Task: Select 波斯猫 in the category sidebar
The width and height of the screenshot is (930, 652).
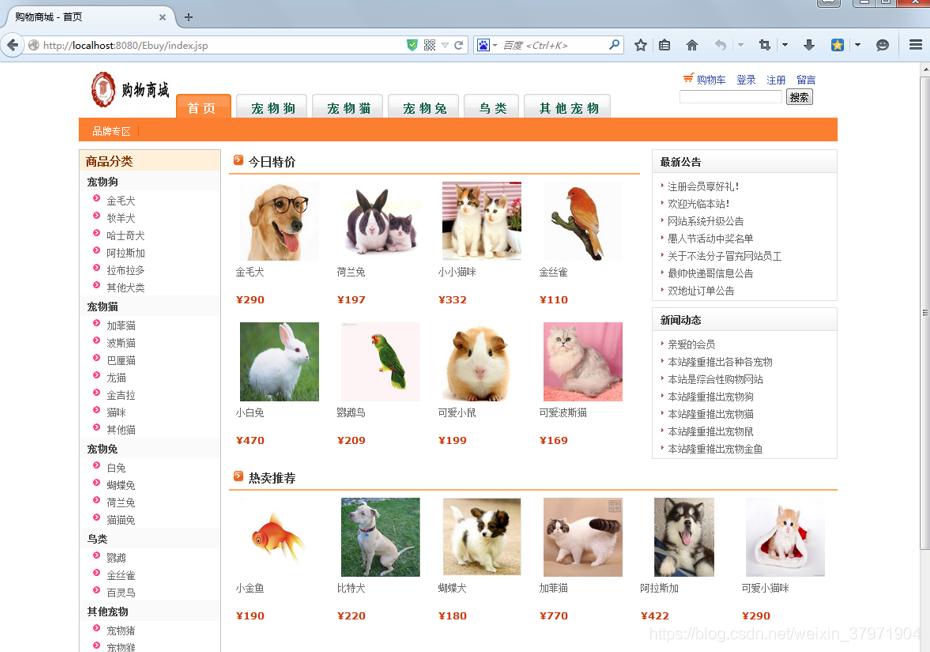Action: pos(120,343)
